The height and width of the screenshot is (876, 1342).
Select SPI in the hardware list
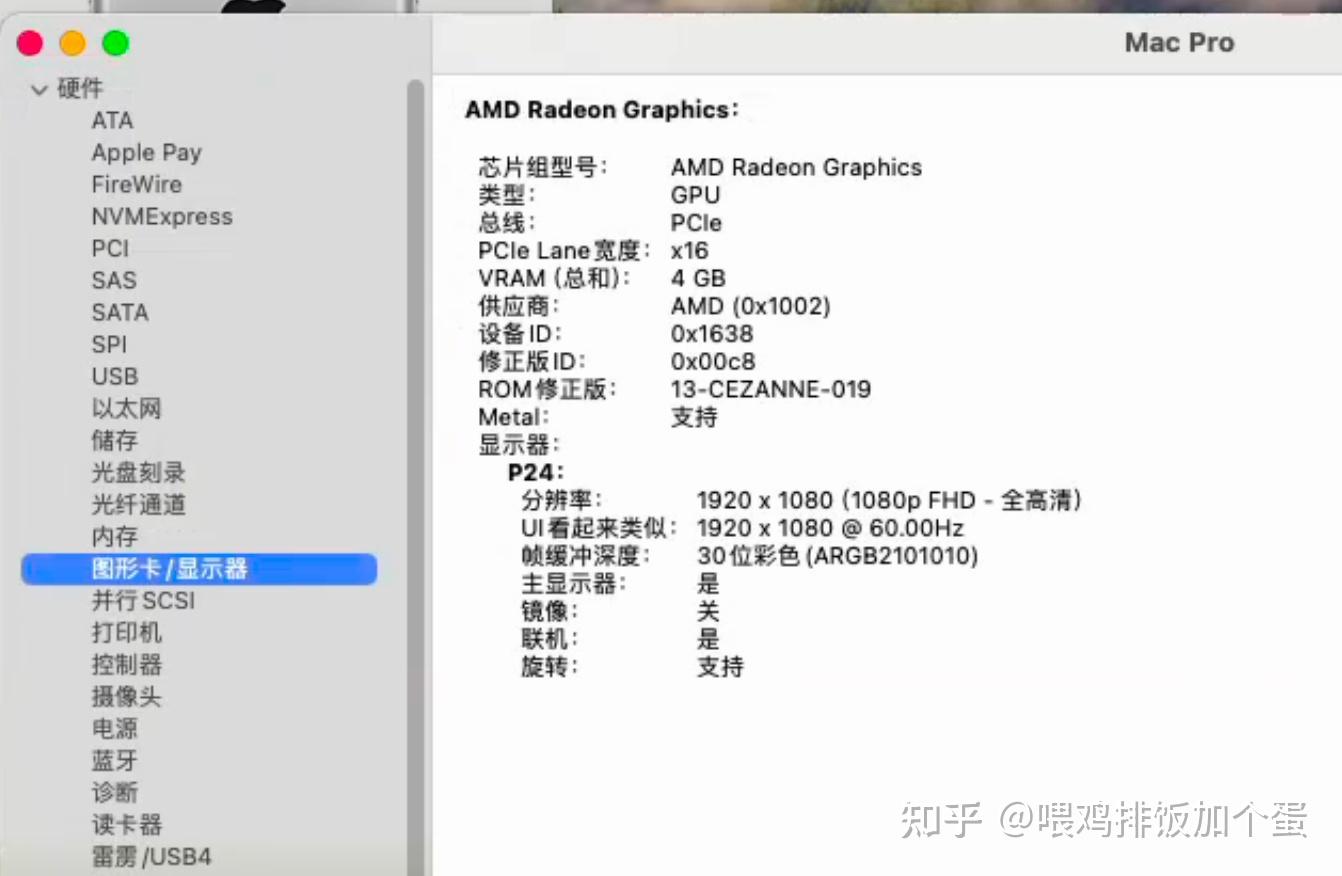(x=109, y=345)
